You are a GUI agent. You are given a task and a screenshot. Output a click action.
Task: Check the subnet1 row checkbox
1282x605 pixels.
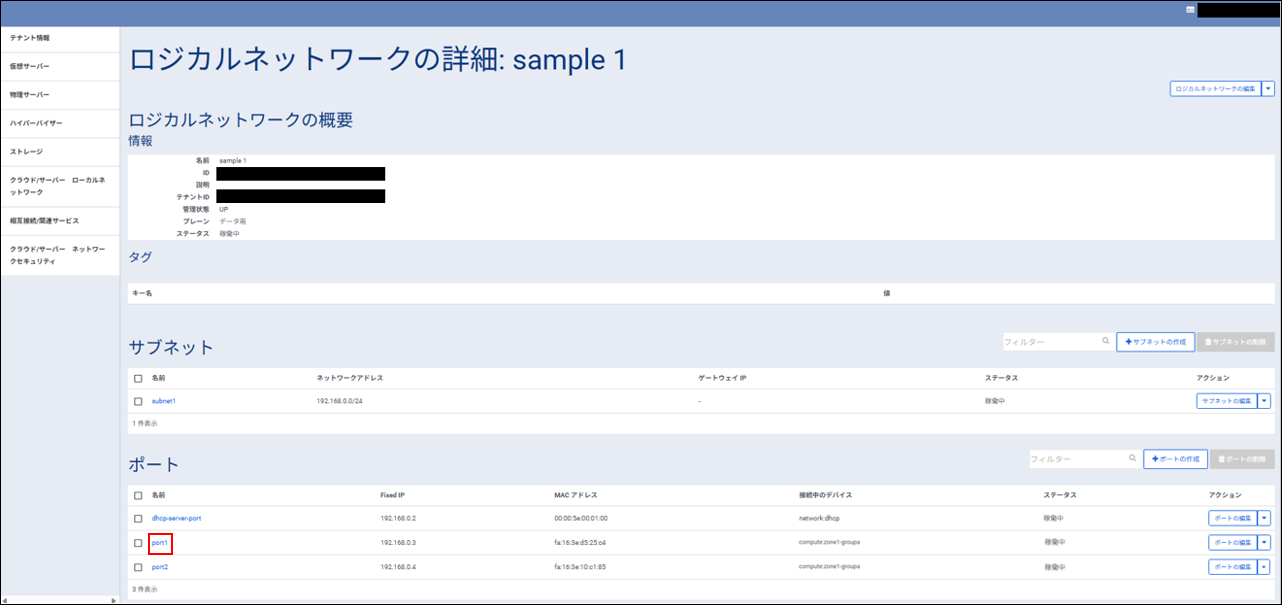(x=138, y=401)
